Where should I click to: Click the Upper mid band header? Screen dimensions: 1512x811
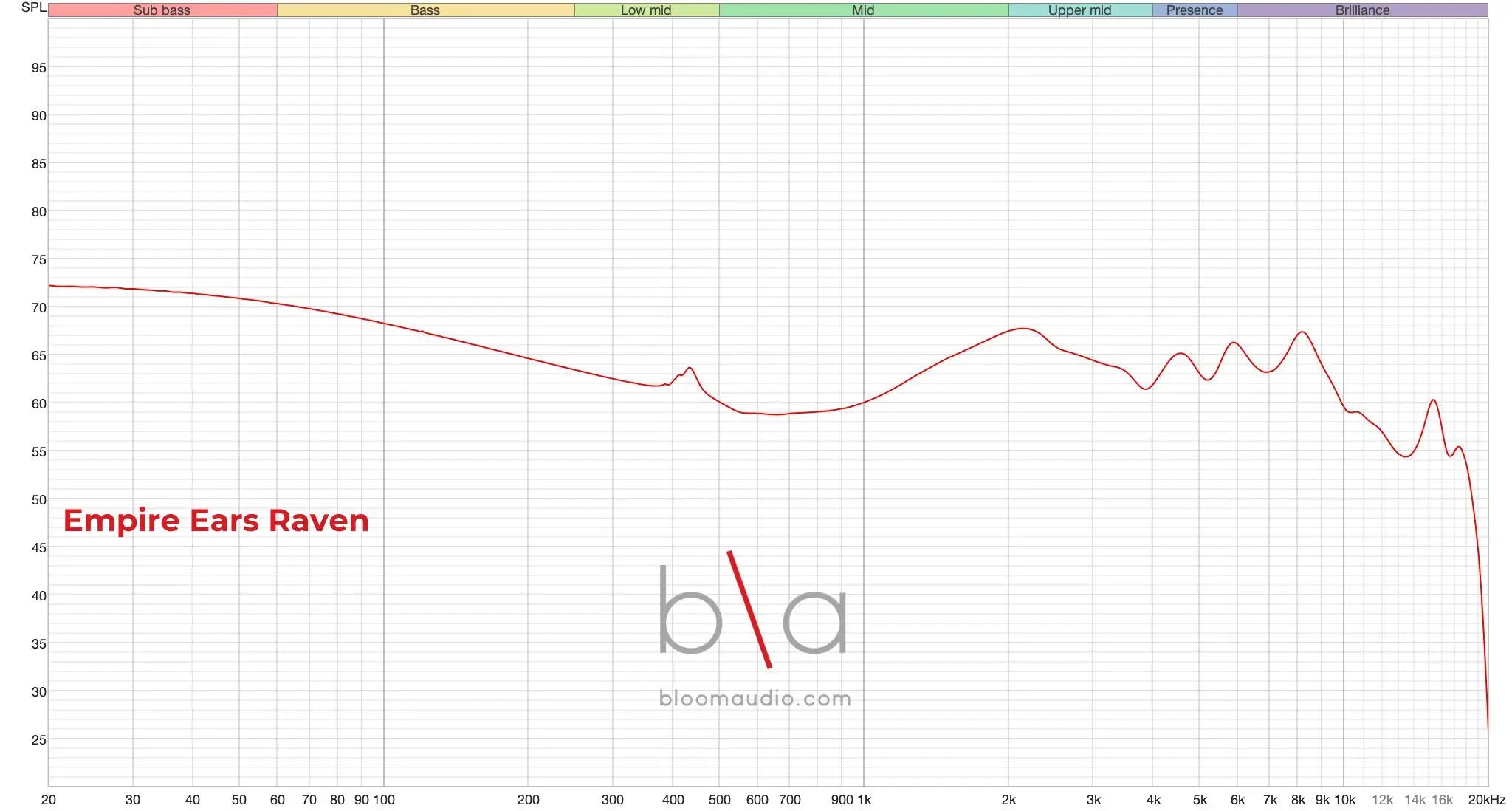[x=1079, y=10]
